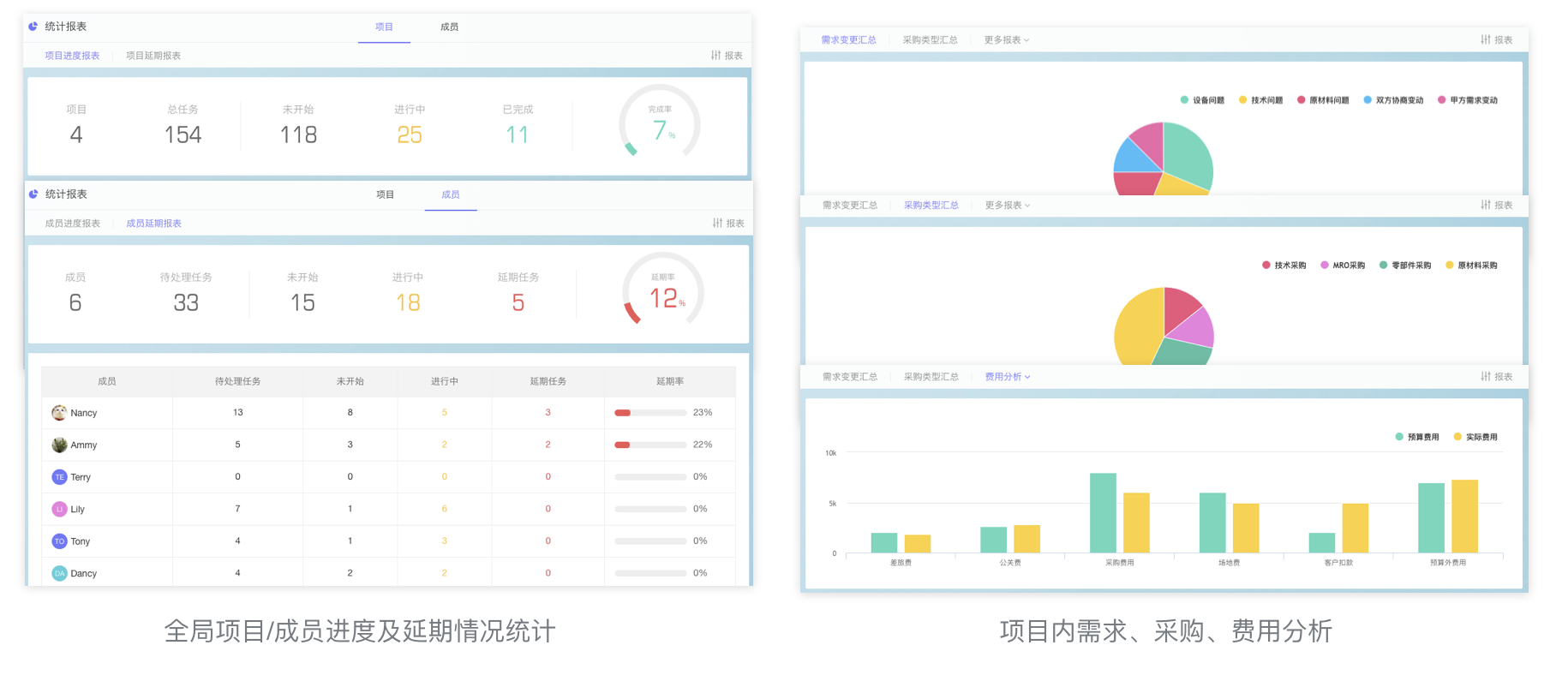
Task: Open 报表 filter icon in the 项目进度报表 panel
Action: click(716, 56)
